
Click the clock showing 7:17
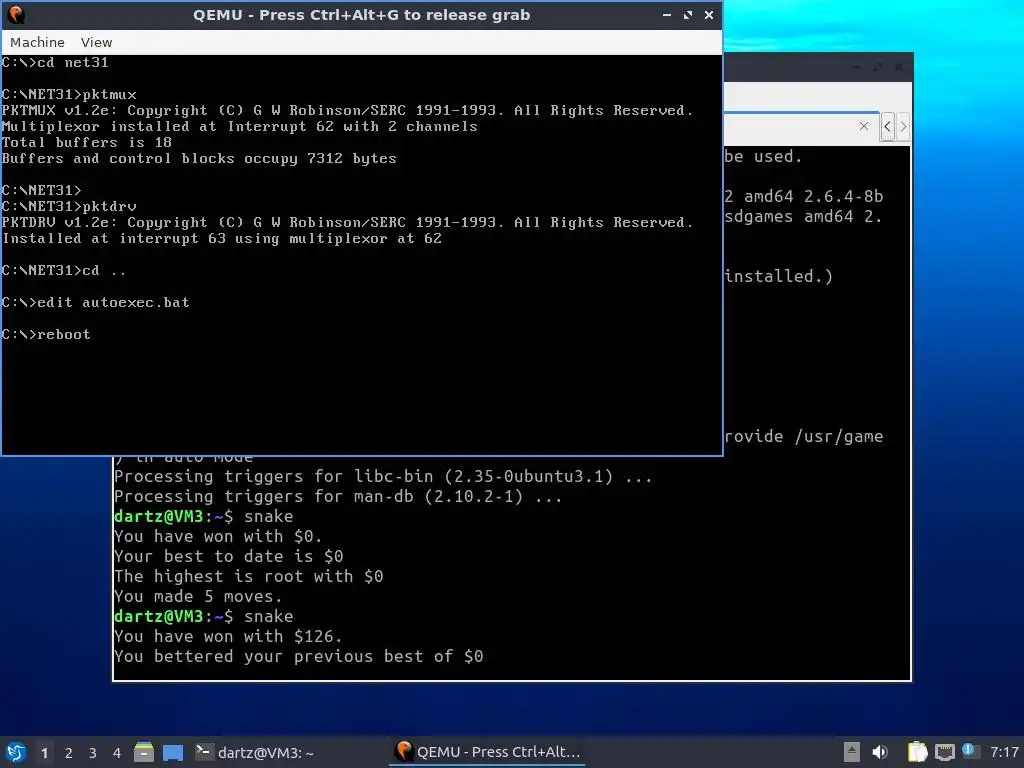1004,752
